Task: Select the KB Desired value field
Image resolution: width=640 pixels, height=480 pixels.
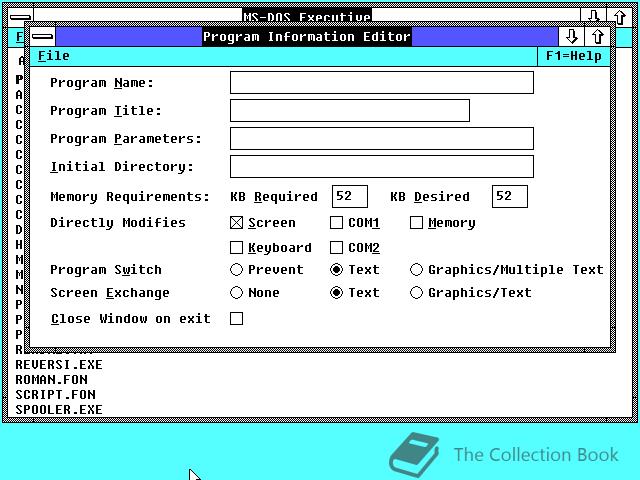Action: (x=510, y=196)
